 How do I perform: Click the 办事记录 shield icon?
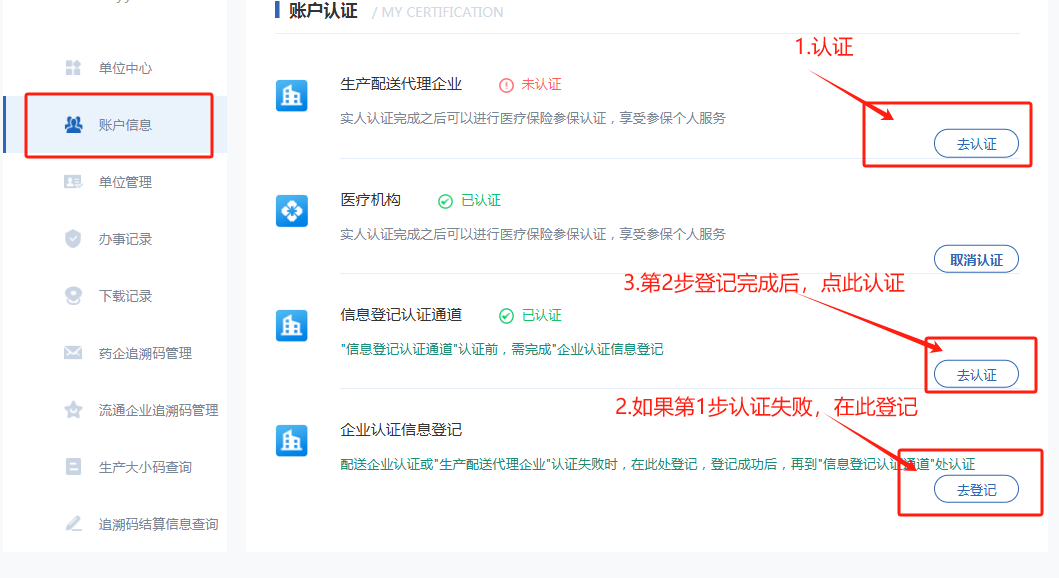[x=73, y=238]
